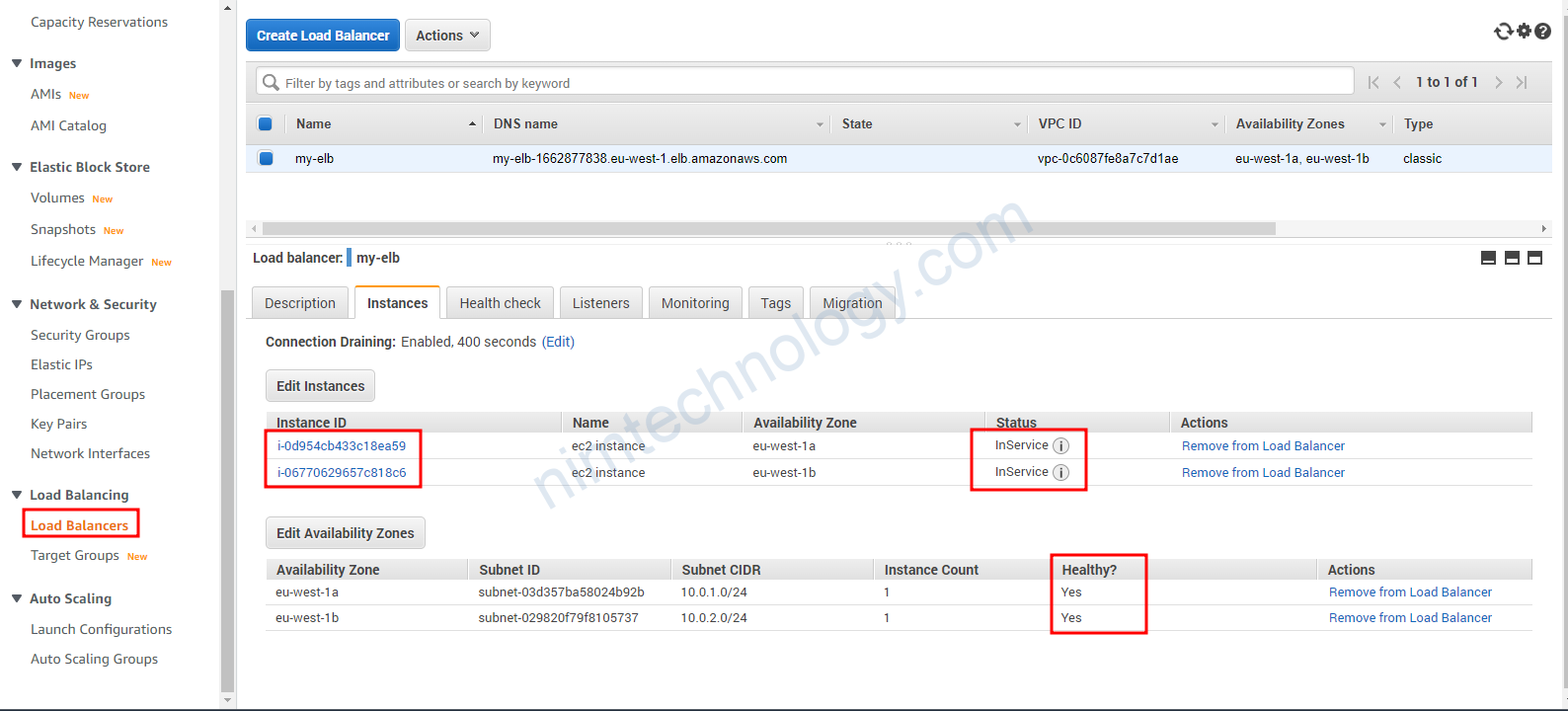Screen dimensions: 1568x711
Task: Open the VPC ID column filter arrow
Action: point(1215,124)
